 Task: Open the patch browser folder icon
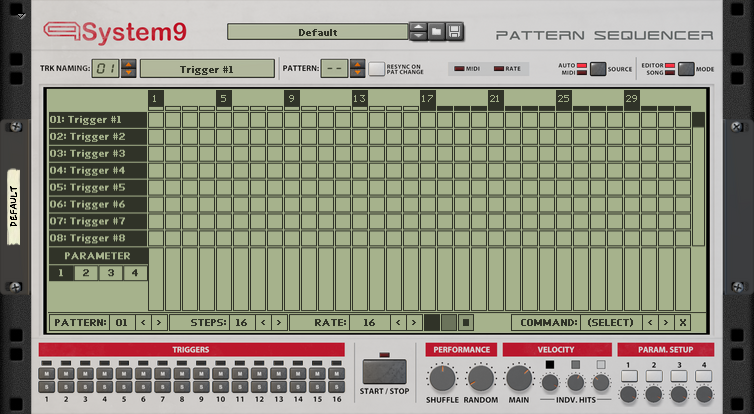tap(436, 32)
